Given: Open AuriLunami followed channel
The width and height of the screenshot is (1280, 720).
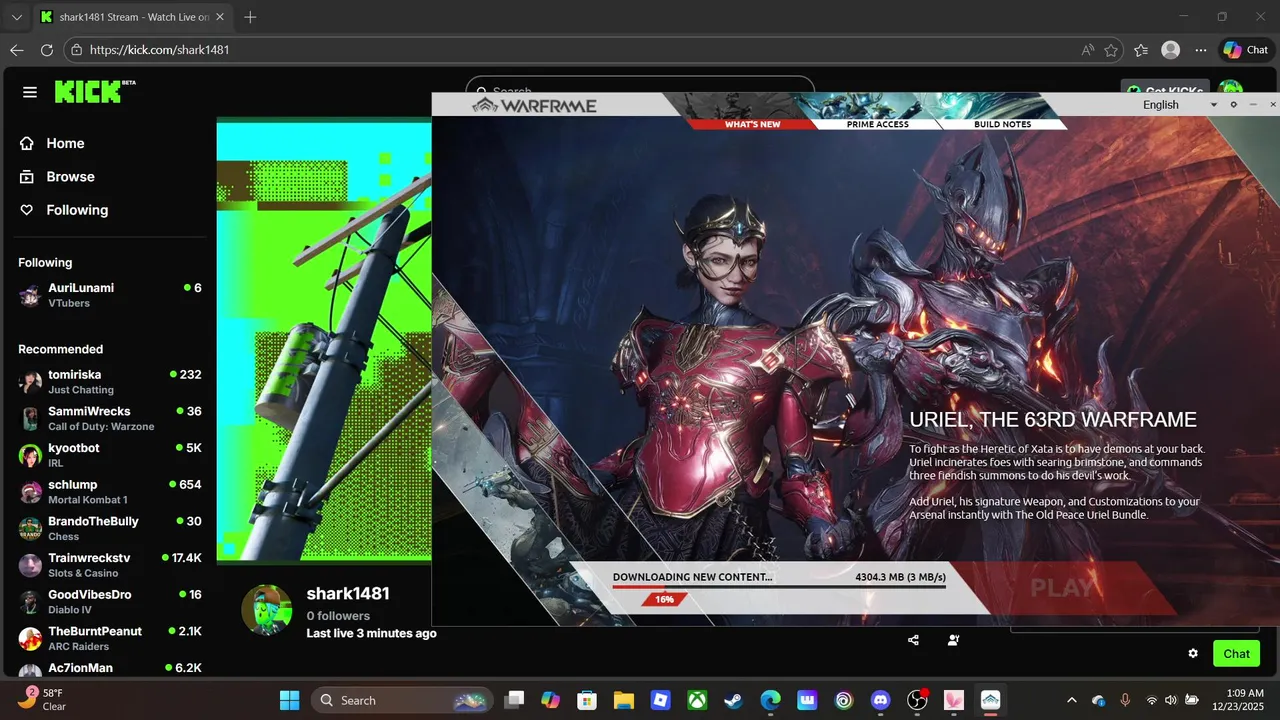Looking at the screenshot, I should [110, 295].
